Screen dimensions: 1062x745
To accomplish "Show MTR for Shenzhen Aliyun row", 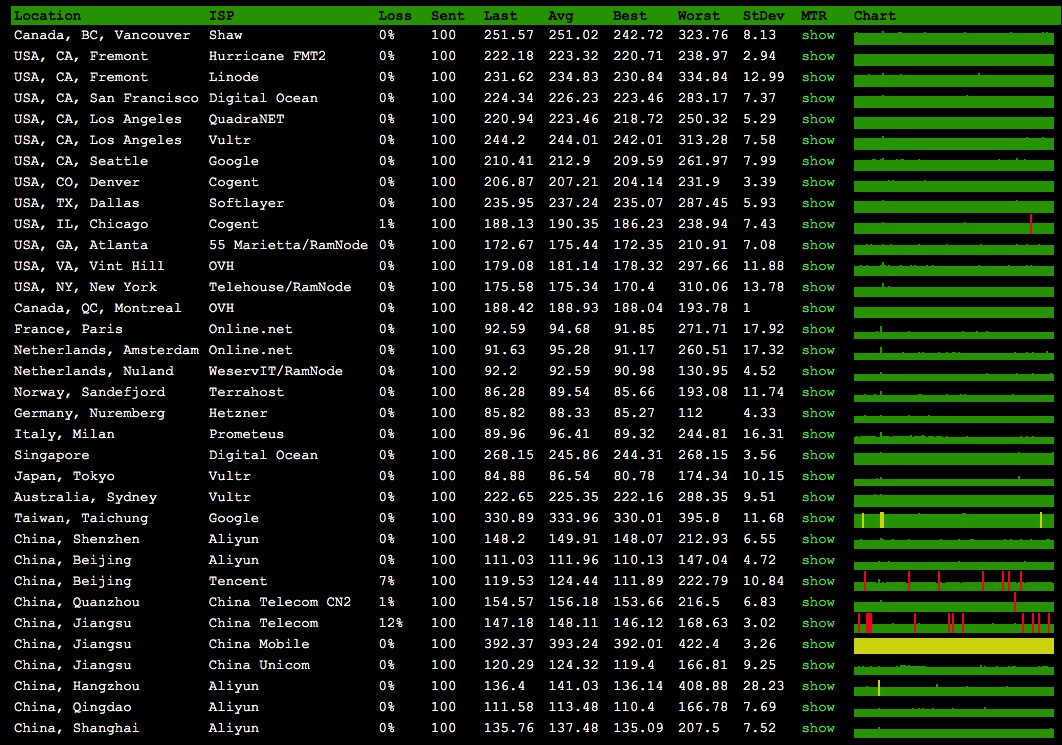I will click(818, 539).
